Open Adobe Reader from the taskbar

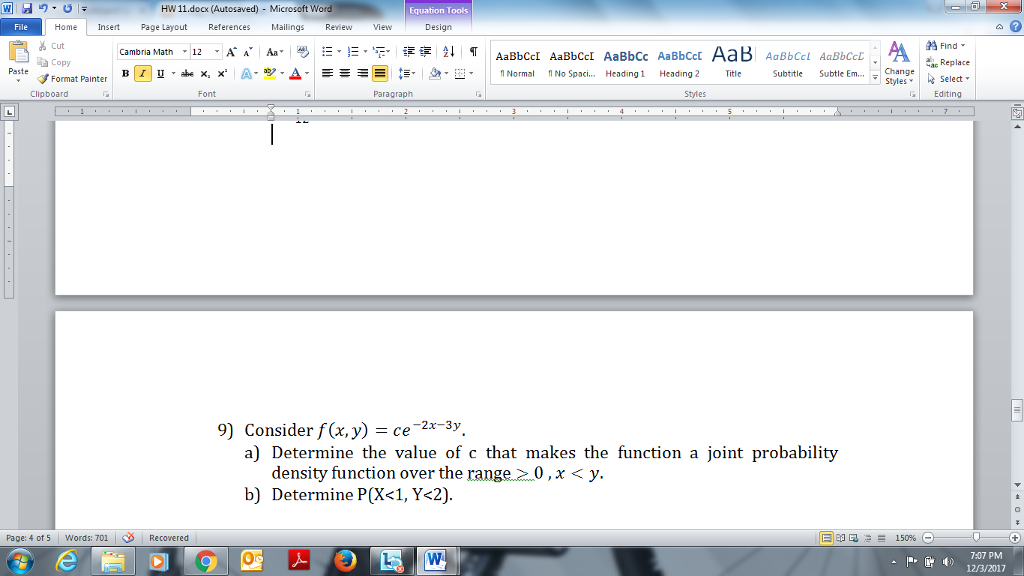pos(301,561)
